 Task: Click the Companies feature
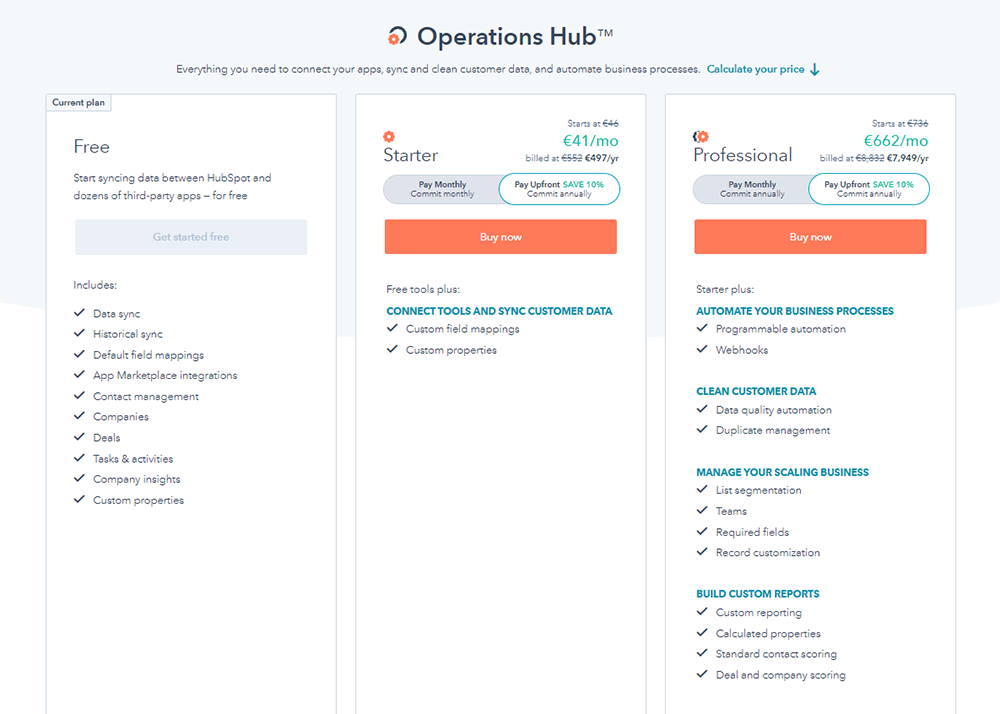click(121, 417)
